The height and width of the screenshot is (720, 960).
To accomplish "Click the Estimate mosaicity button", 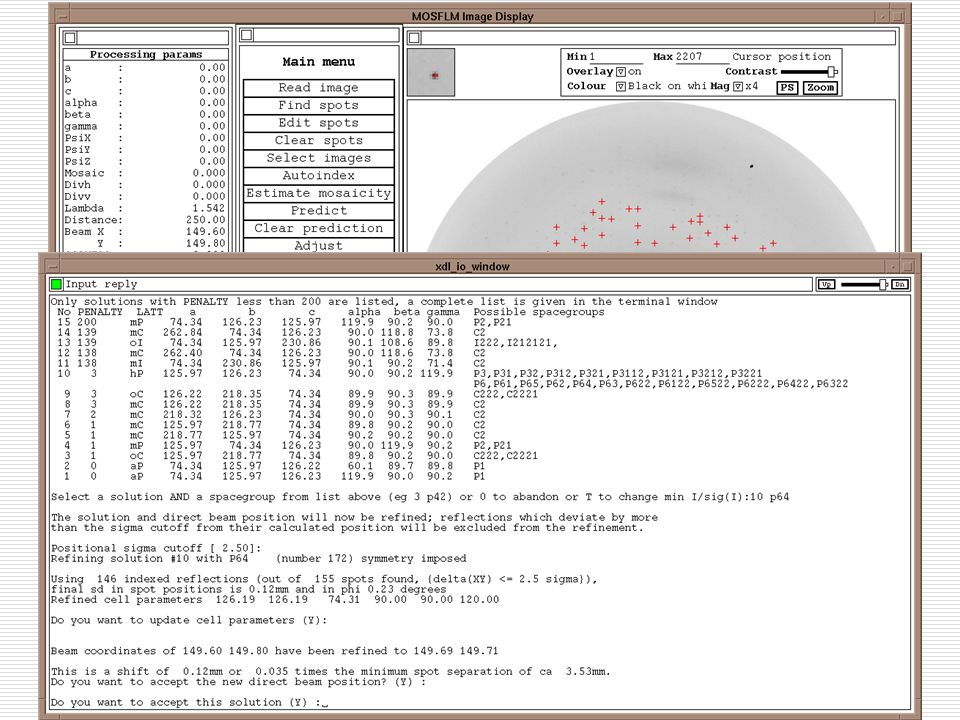I will pyautogui.click(x=318, y=193).
